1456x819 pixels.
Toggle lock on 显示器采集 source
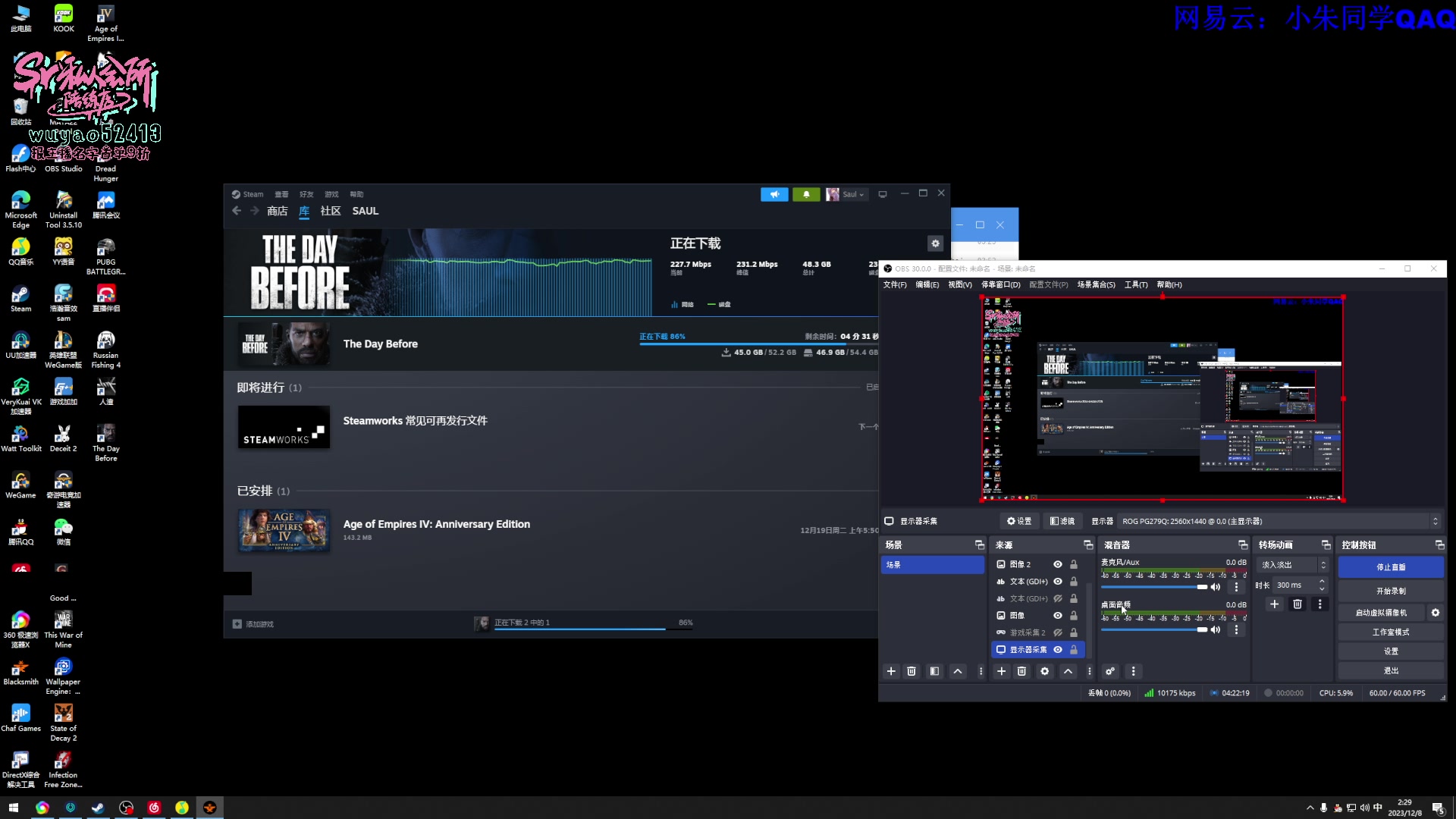click(x=1073, y=650)
